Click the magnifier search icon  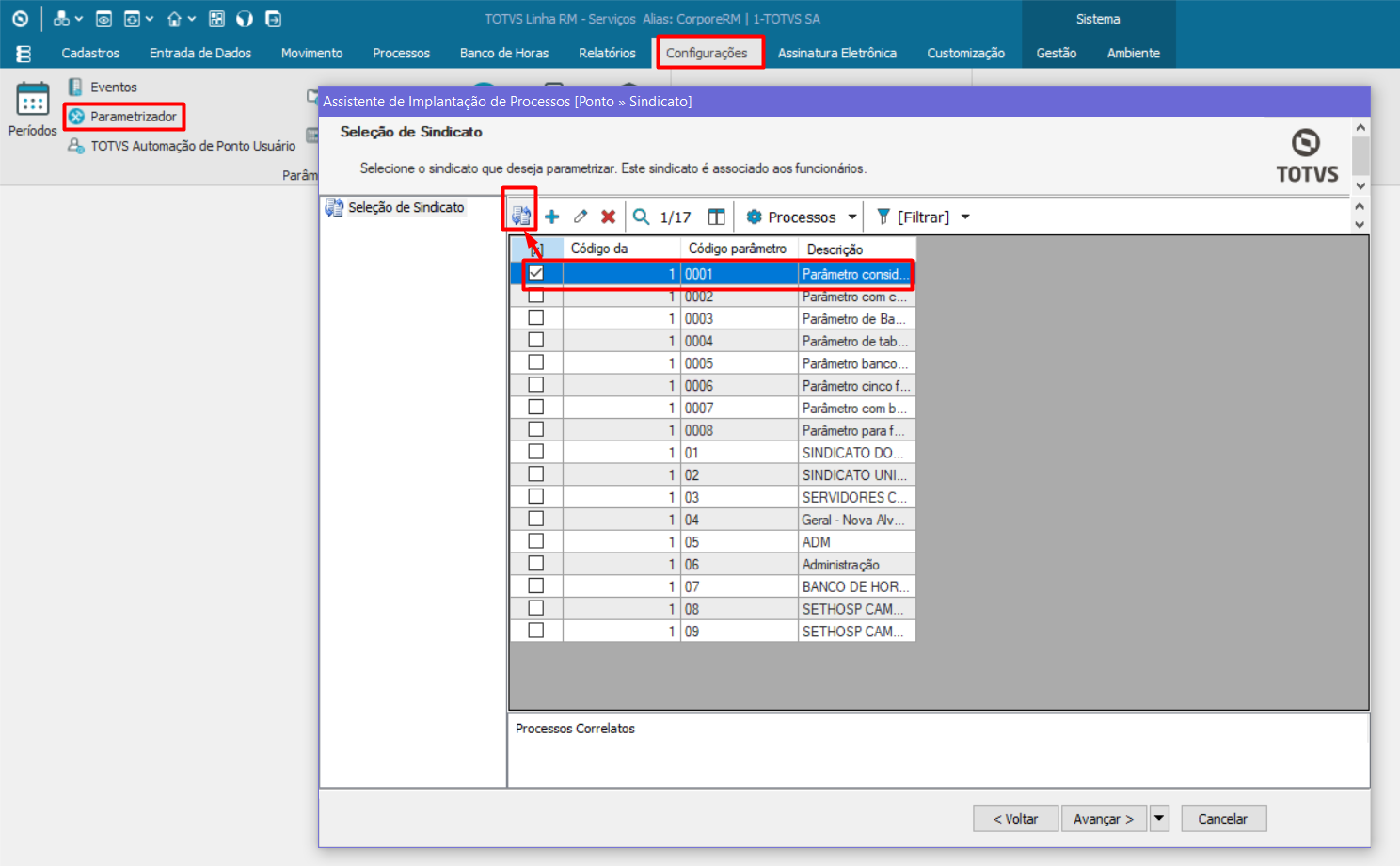(x=642, y=216)
